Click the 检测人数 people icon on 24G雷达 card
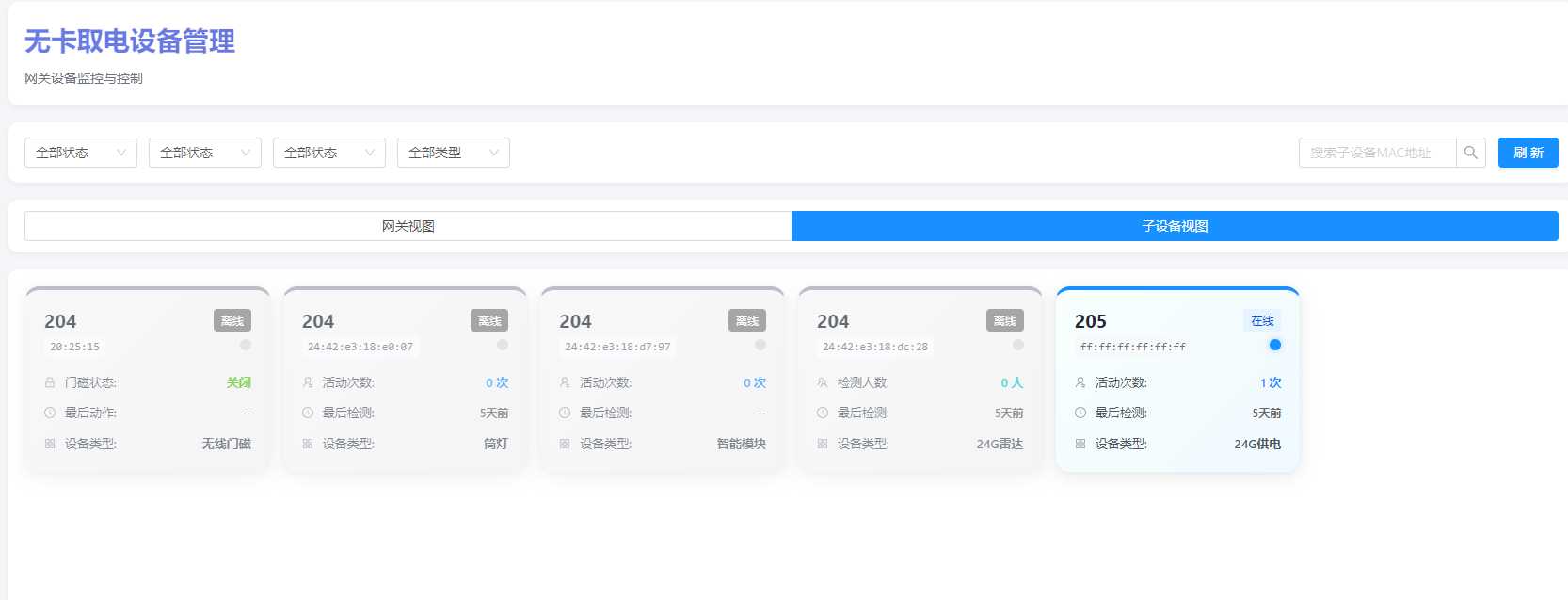 (x=823, y=382)
